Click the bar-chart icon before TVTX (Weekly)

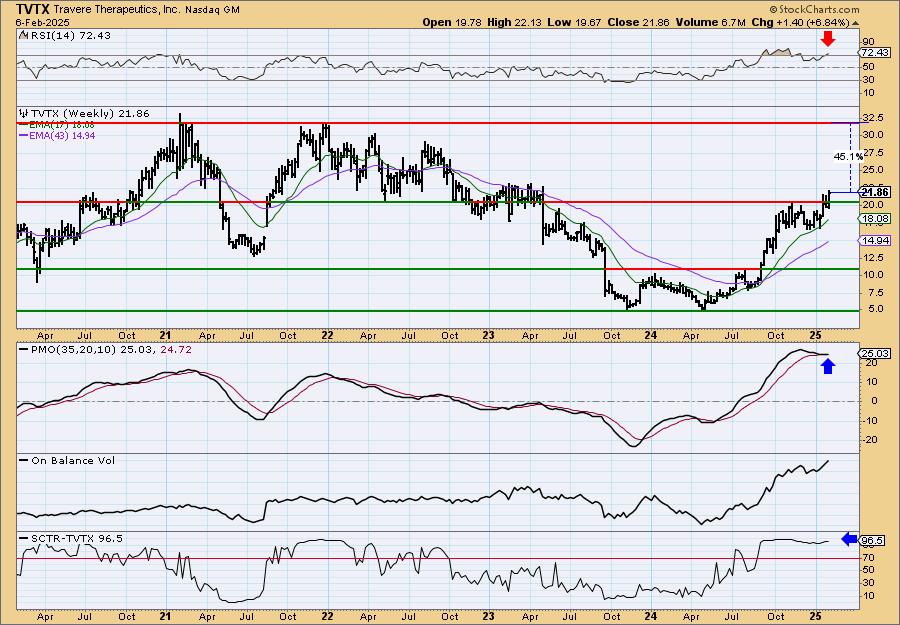24,114
